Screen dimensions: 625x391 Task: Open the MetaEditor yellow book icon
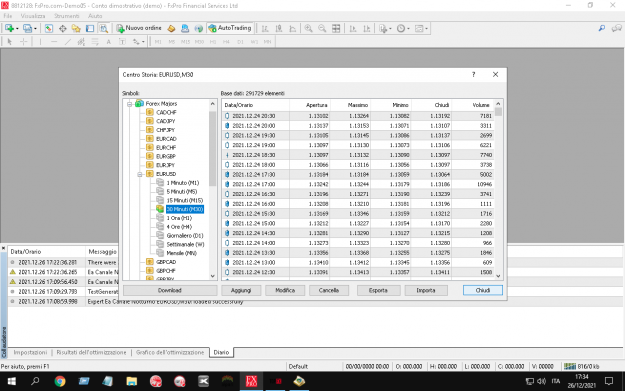pos(171,28)
